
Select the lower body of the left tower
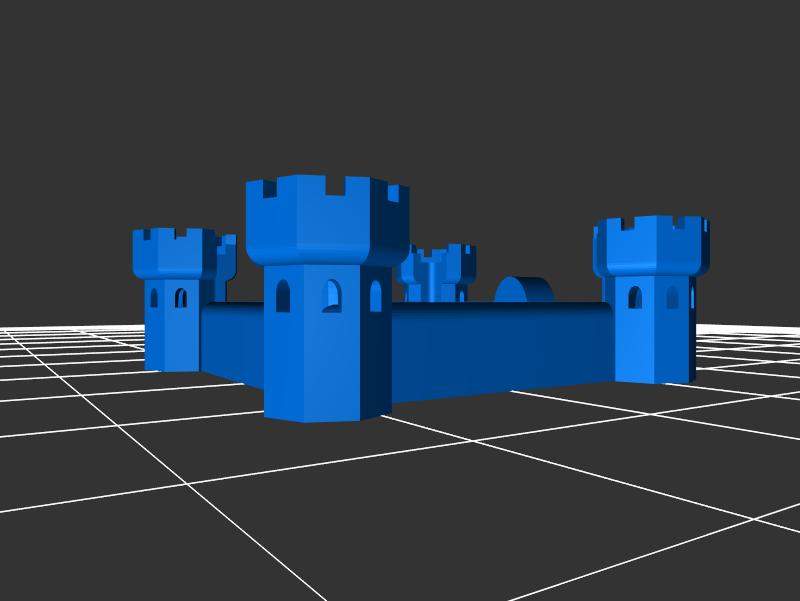click(172, 340)
